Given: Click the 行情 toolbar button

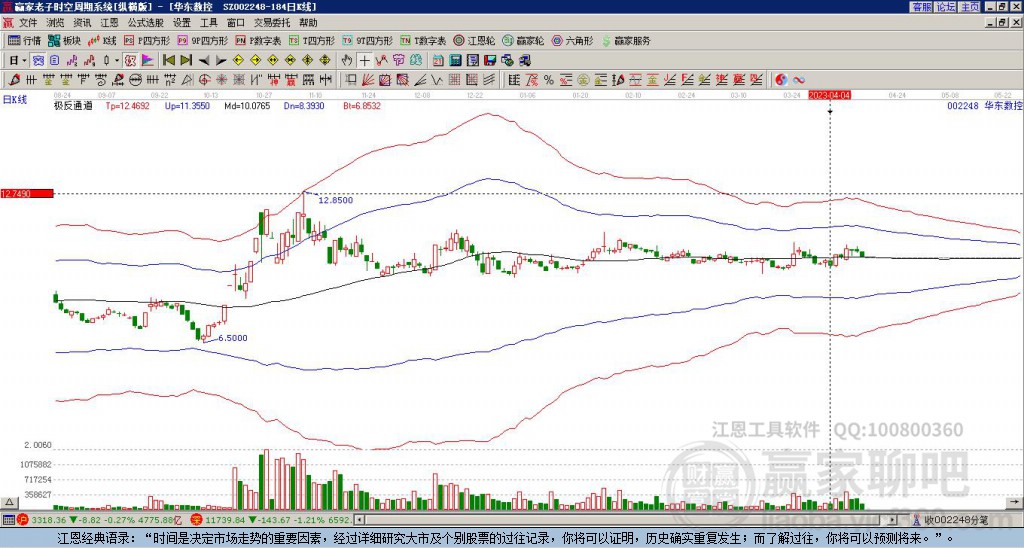Looking at the screenshot, I should [x=25, y=40].
